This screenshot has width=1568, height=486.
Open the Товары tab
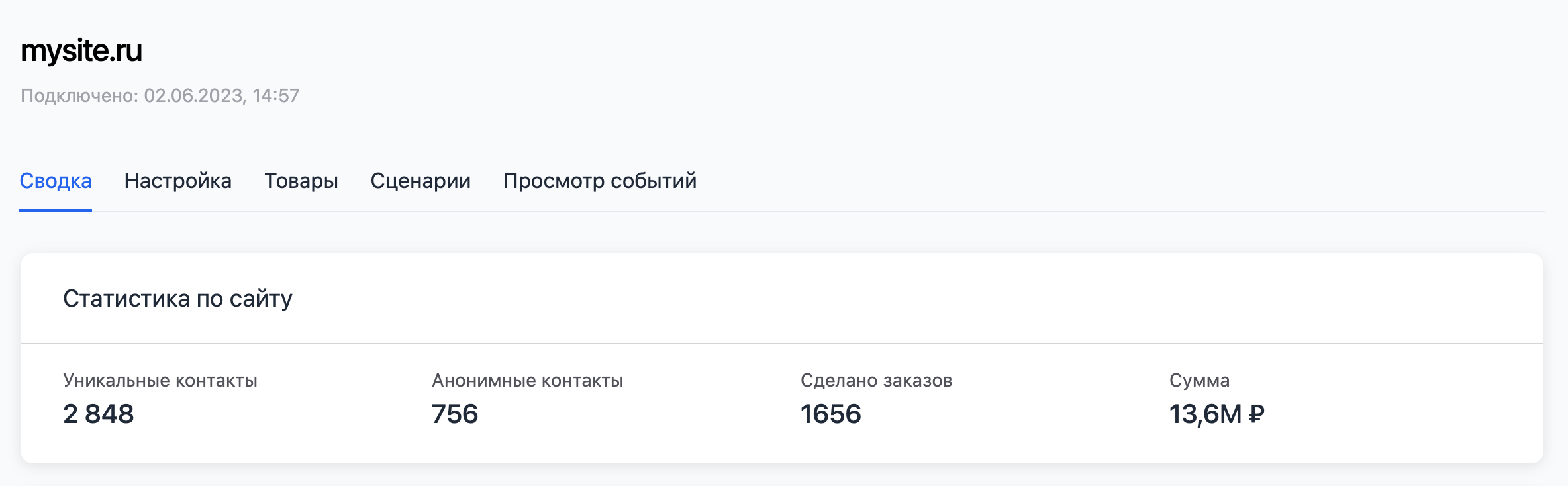coord(301,180)
